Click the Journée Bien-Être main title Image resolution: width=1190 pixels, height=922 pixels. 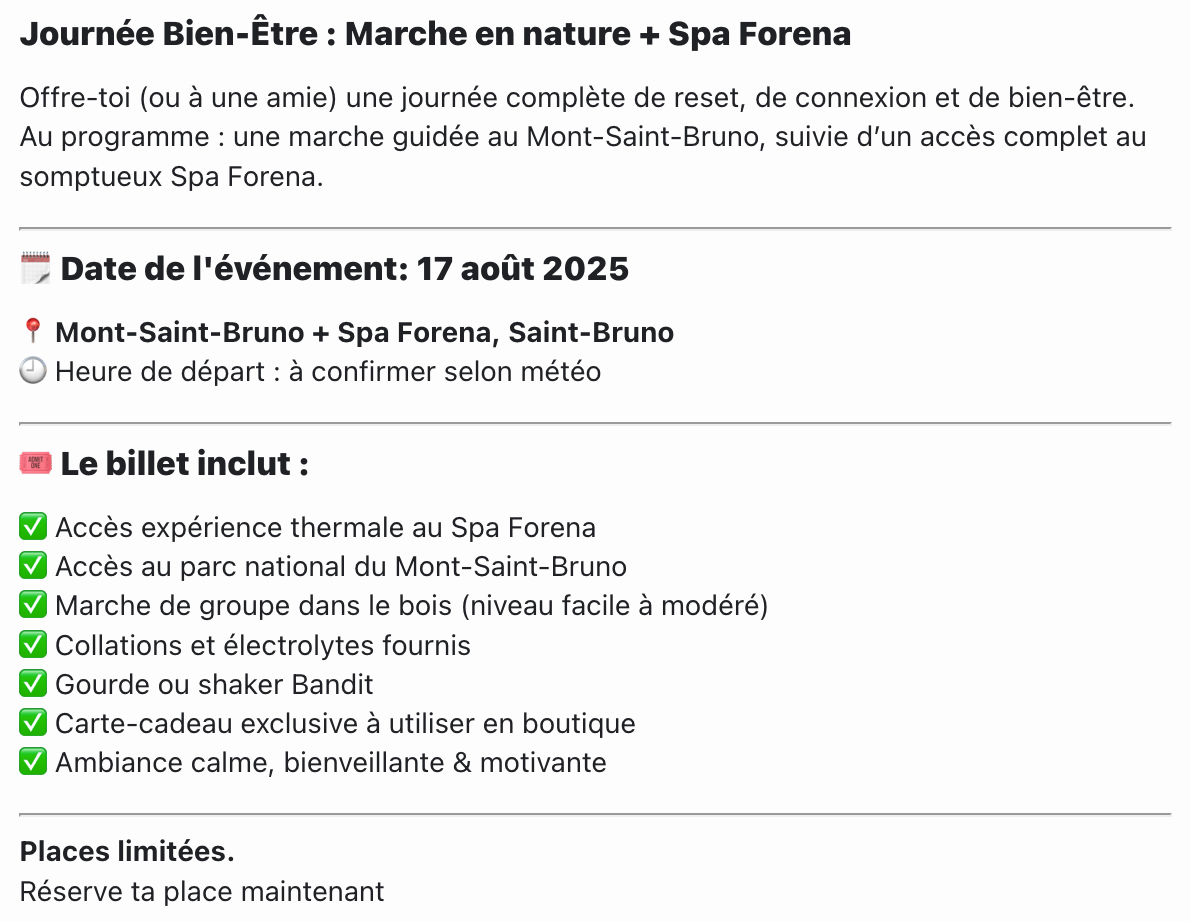[x=435, y=34]
